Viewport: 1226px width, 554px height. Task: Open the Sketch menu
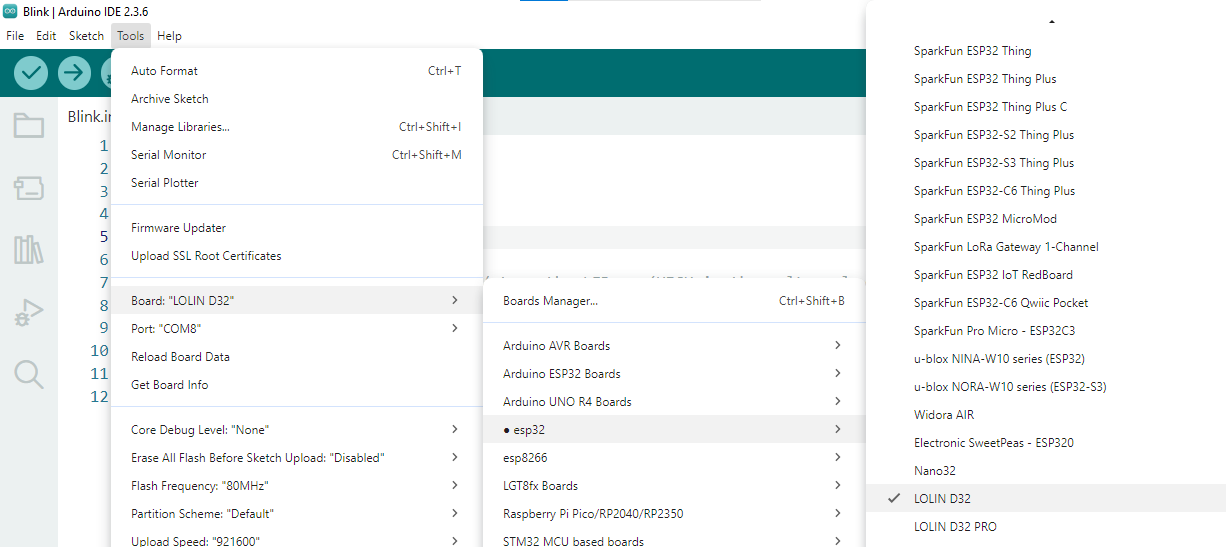86,36
